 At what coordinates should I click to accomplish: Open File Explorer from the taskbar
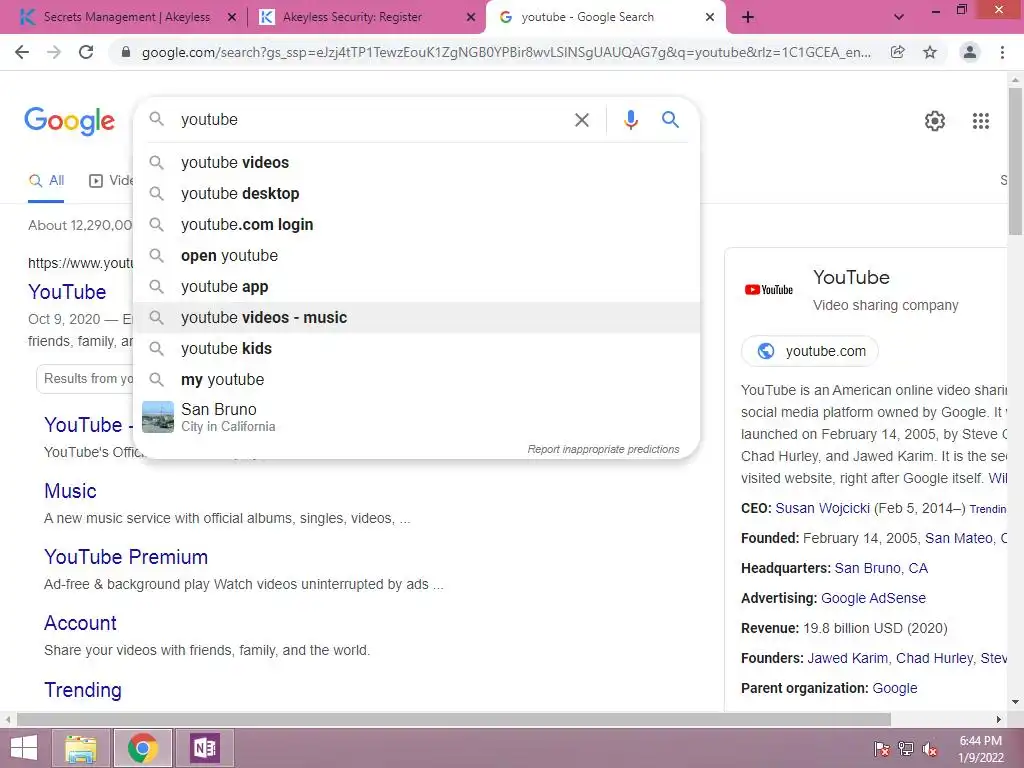click(x=81, y=748)
